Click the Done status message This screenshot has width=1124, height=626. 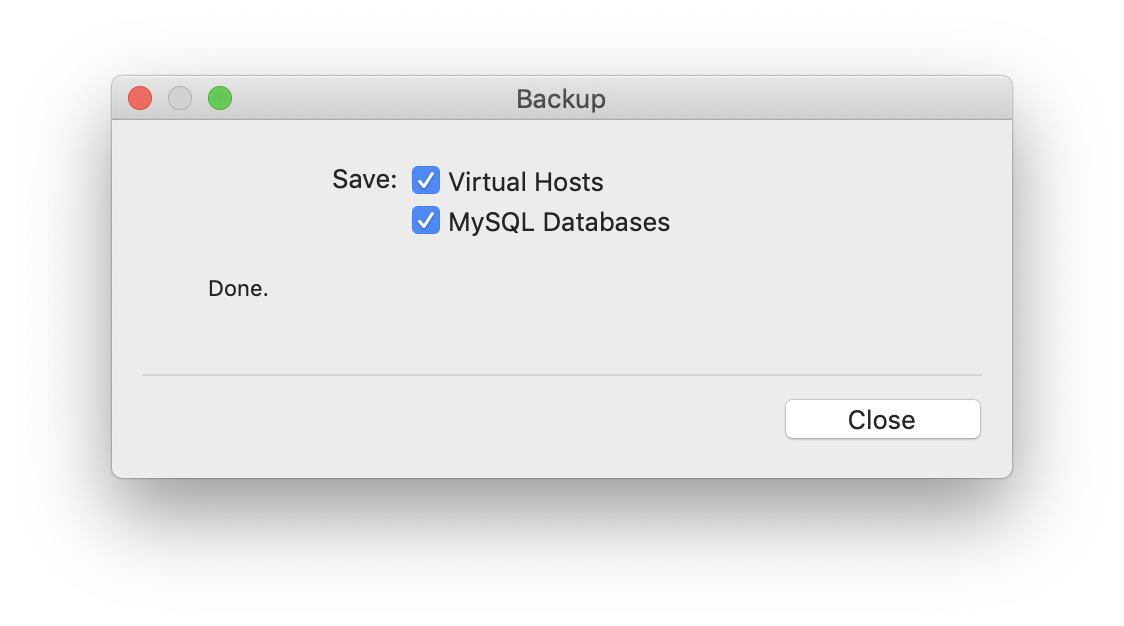click(x=238, y=288)
